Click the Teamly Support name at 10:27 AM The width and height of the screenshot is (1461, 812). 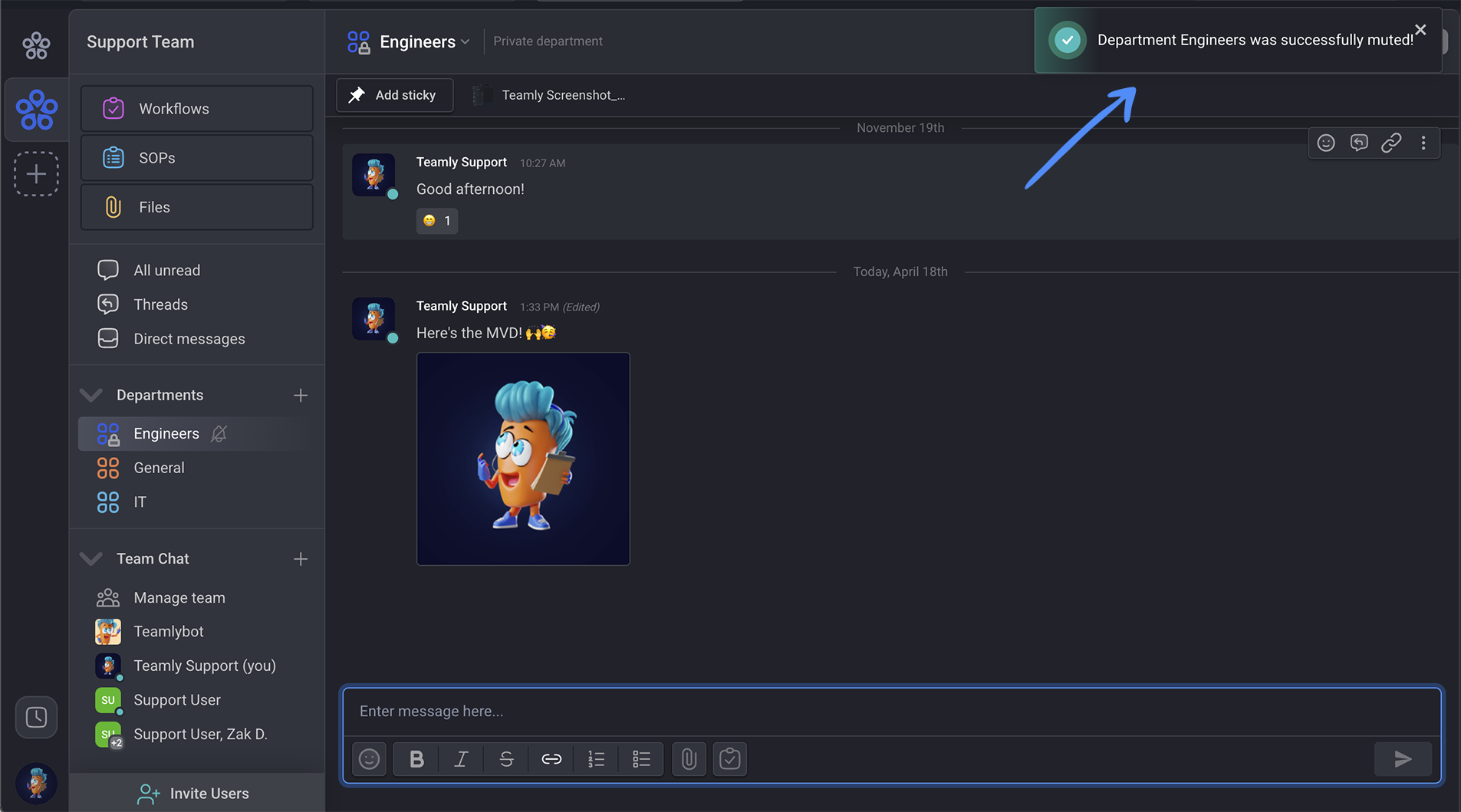[x=462, y=162]
